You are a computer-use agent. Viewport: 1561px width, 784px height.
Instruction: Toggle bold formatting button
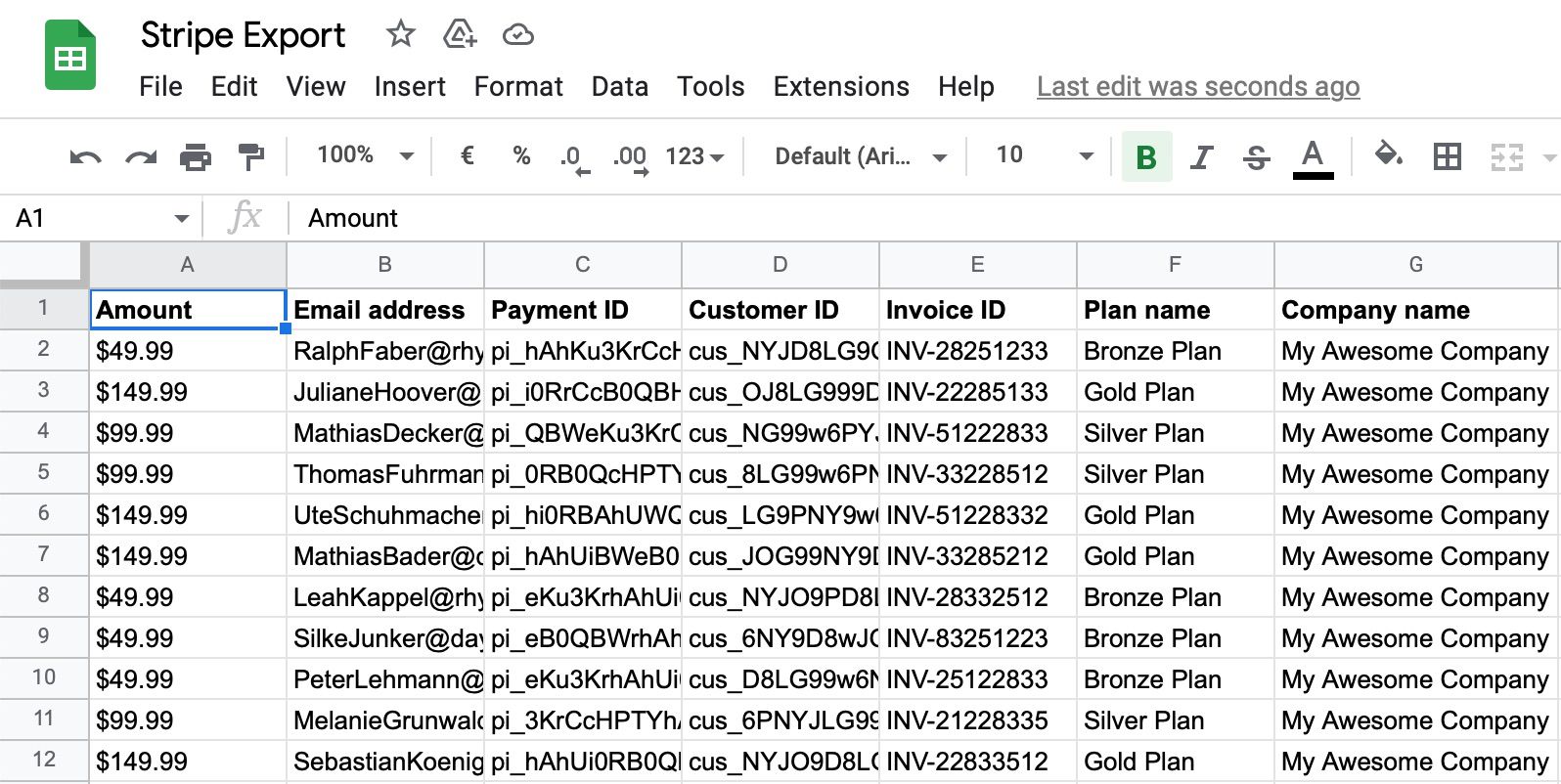1146,156
